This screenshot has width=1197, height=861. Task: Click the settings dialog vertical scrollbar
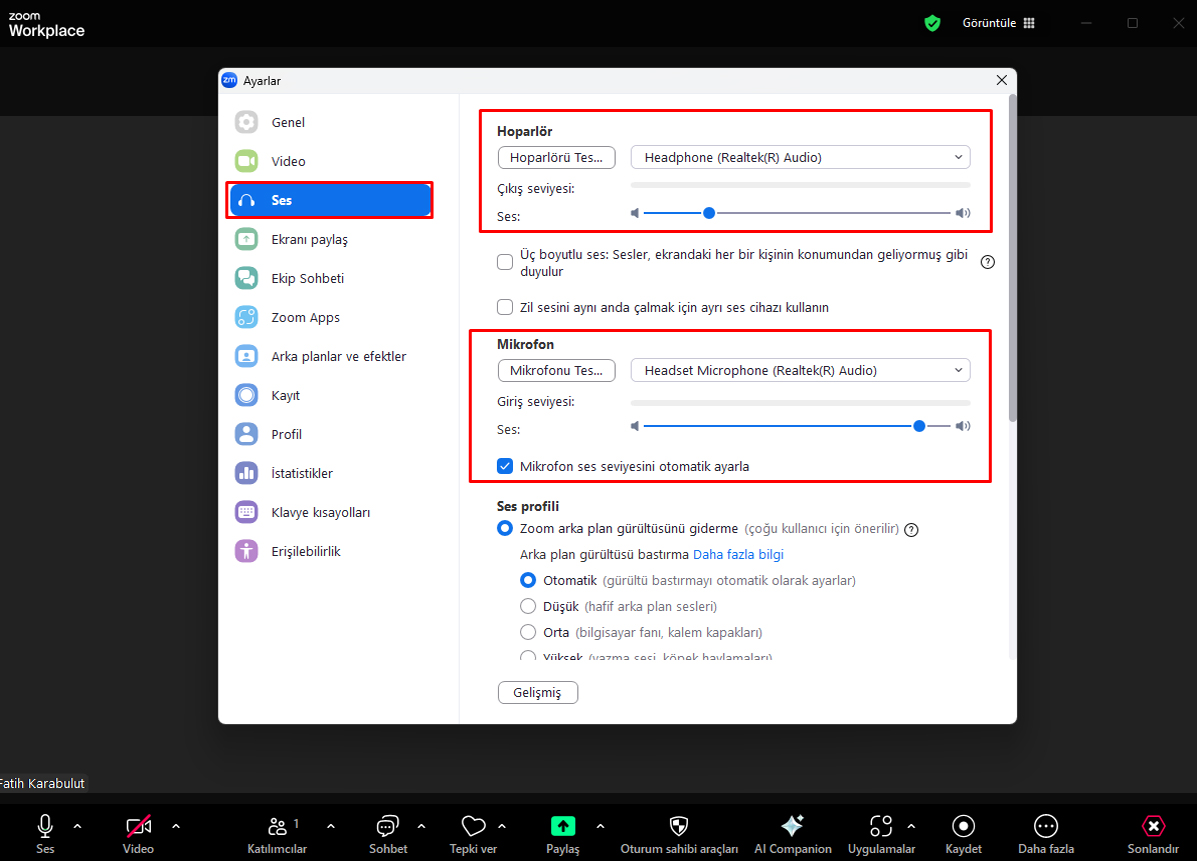pos(1012,260)
